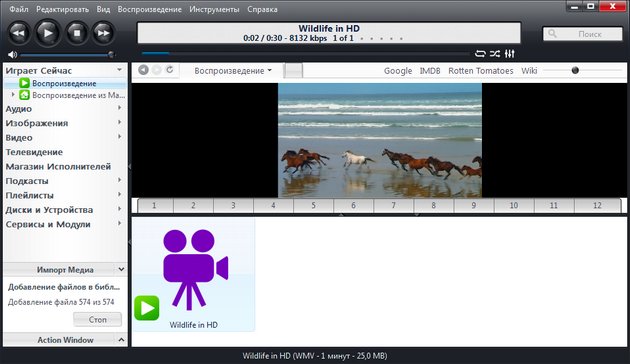Stop playback with the Stop button
The height and width of the screenshot is (364, 630).
tap(76, 33)
